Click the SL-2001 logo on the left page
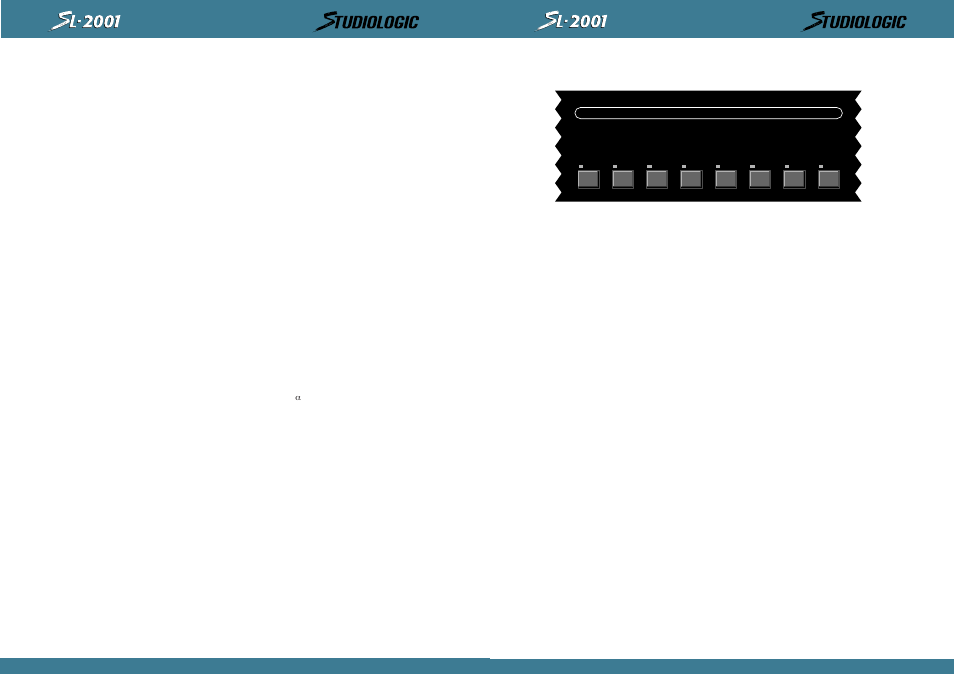This screenshot has height=675, width=954. 85,21
